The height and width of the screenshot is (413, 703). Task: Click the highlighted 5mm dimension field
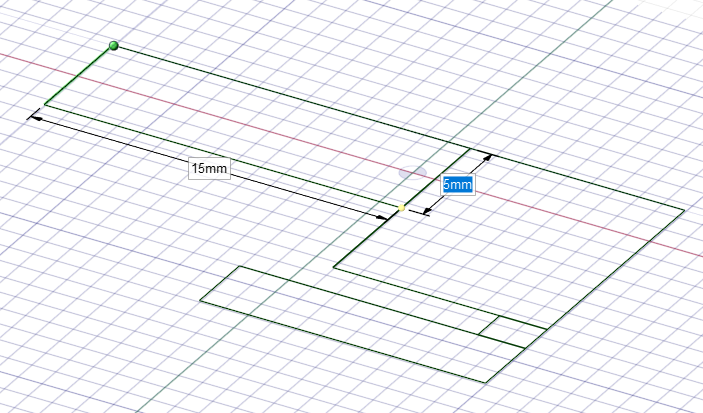457,184
